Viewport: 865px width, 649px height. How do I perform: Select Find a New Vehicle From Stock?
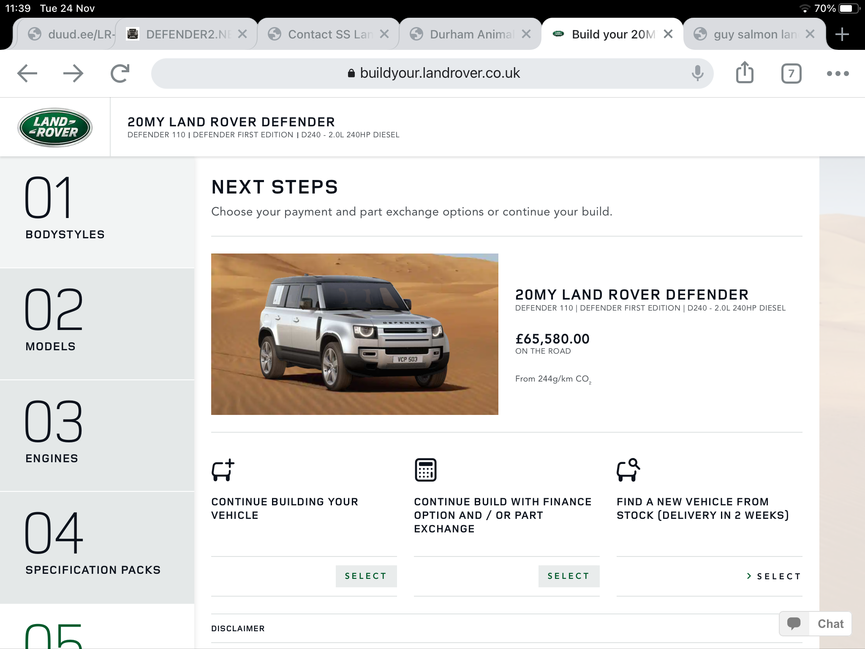(773, 576)
